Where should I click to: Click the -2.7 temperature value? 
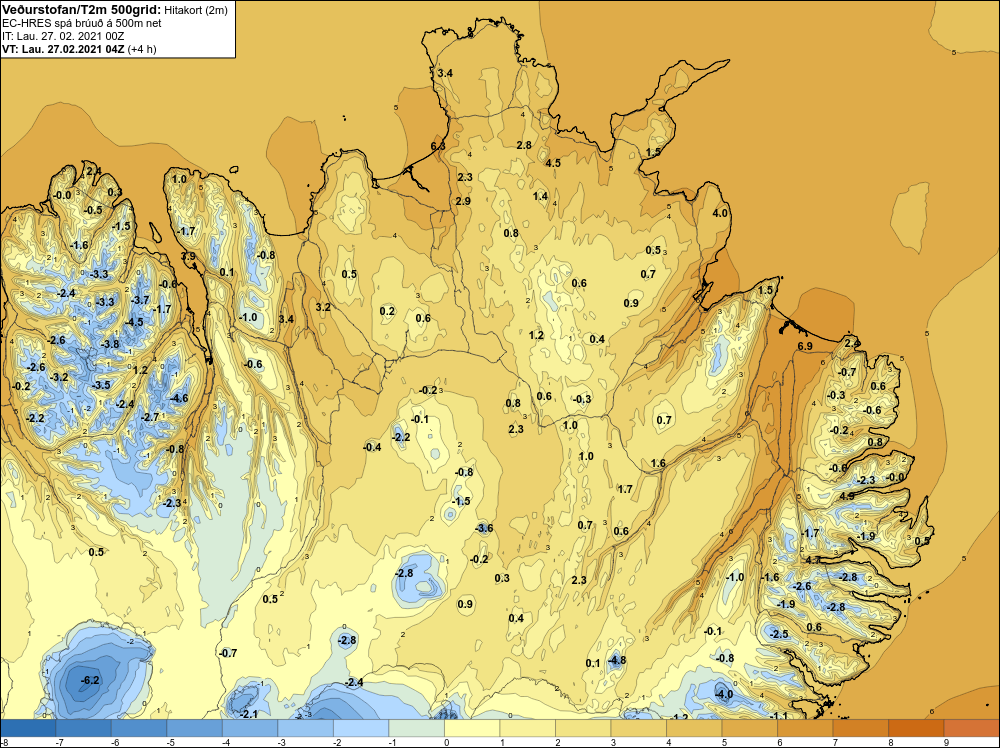149,418
